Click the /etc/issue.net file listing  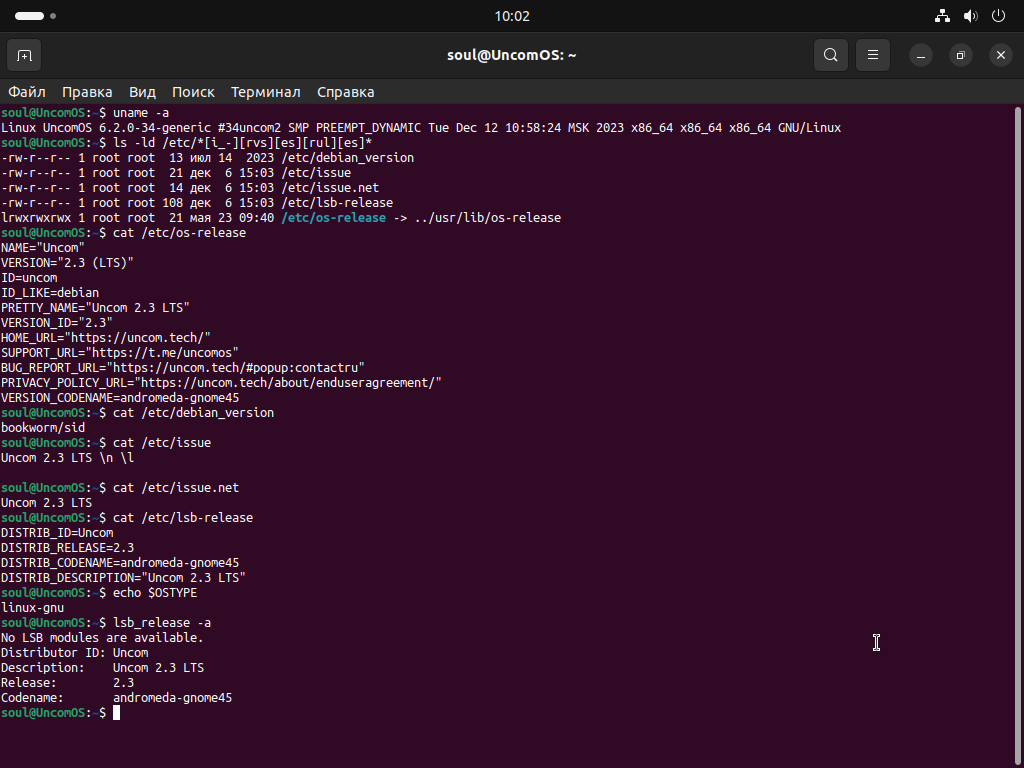(x=330, y=187)
